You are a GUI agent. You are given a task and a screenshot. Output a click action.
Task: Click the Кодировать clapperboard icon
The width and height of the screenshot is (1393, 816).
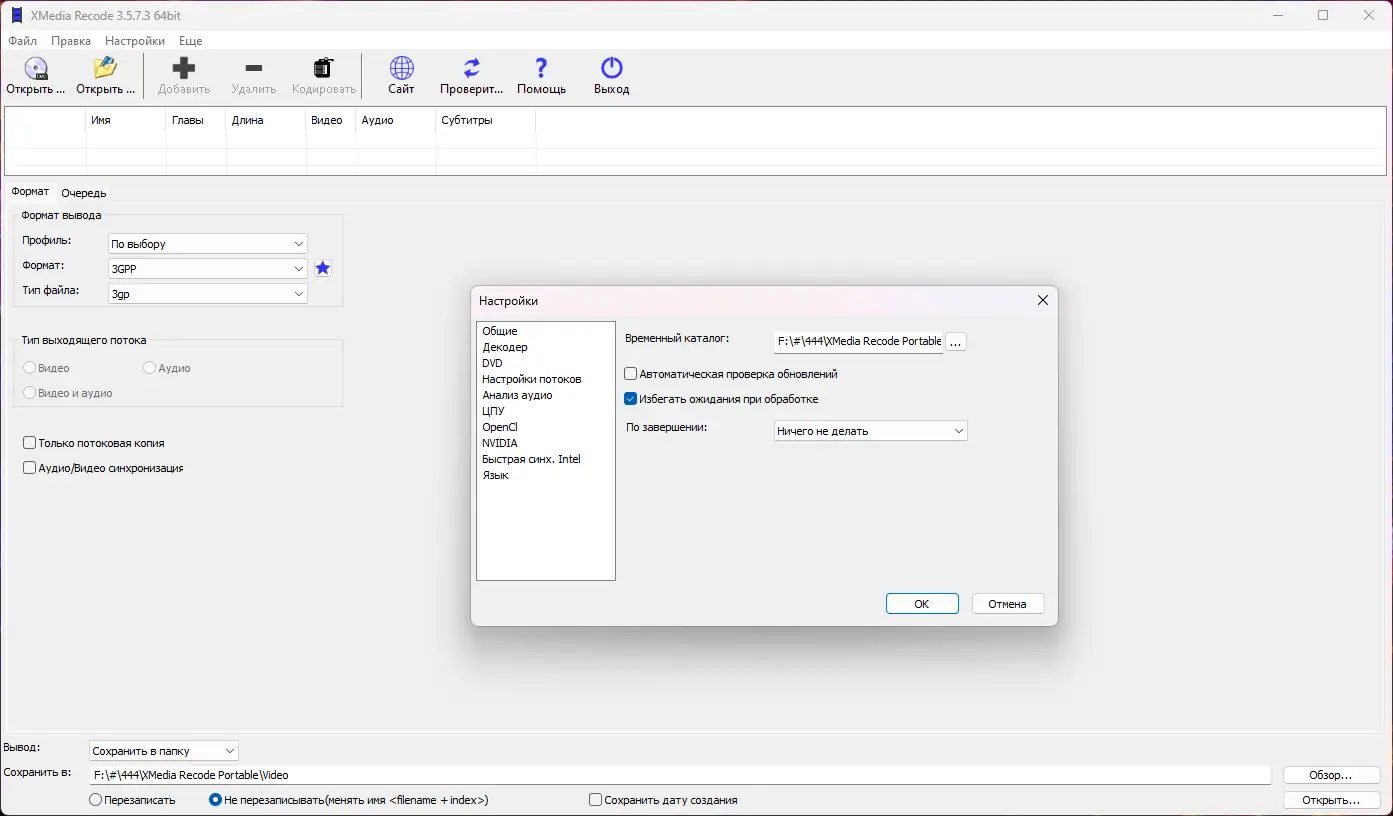coord(323,69)
